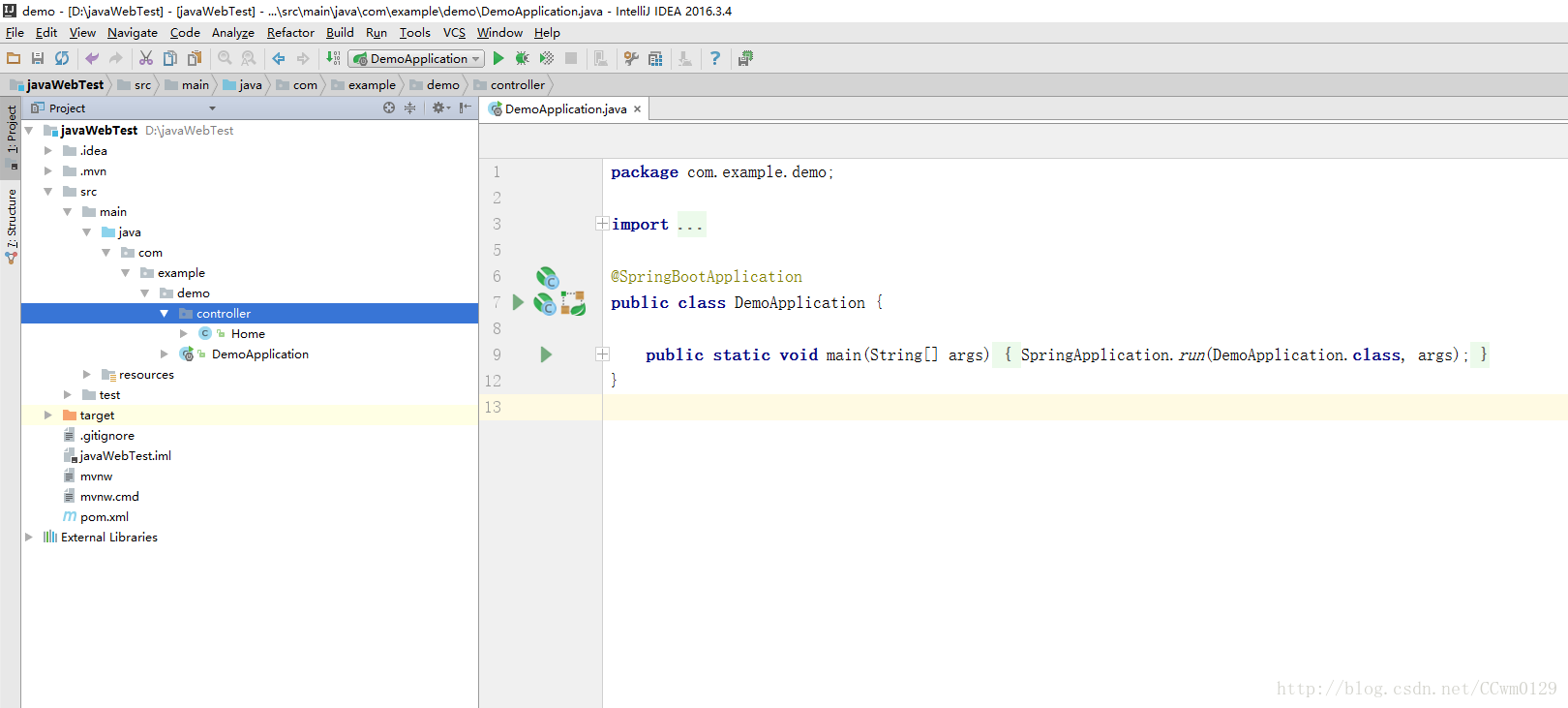Open Help question mark icon
Viewport: 1568px width, 708px height.
tap(715, 58)
